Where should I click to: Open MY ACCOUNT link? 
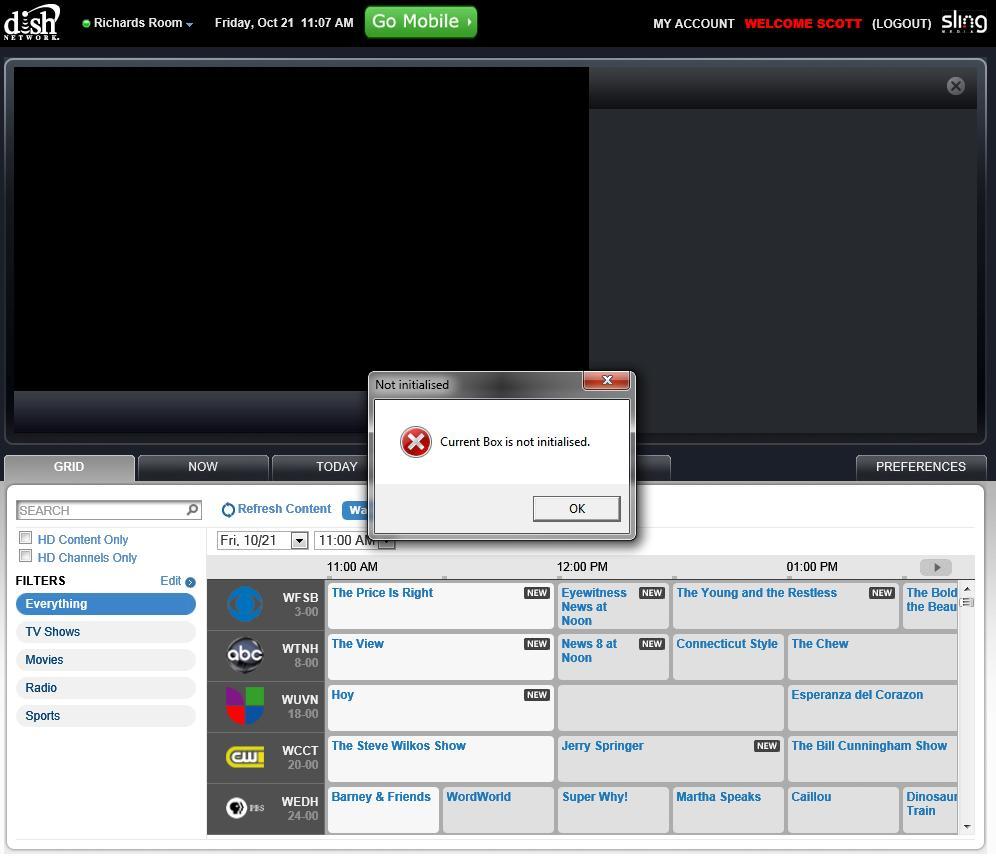click(x=693, y=24)
